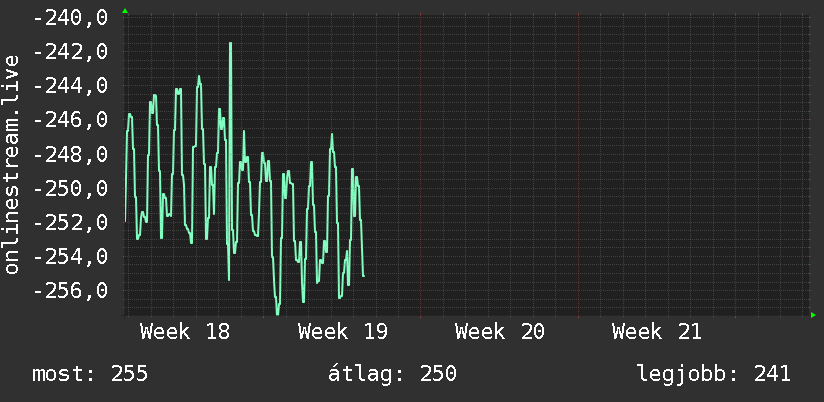Image resolution: width=824 pixels, height=402 pixels.
Task: Click the green arrow atop the Y axis
Action: point(125,11)
